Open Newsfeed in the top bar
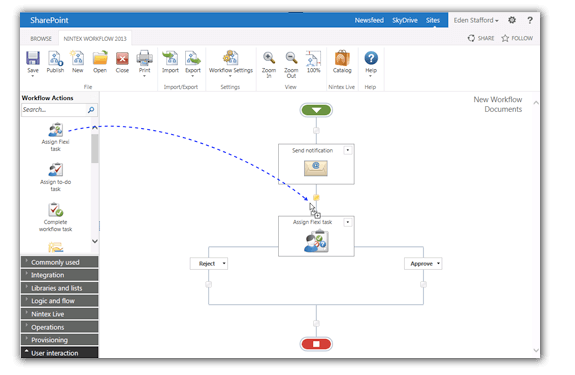Image resolution: width=575 pixels, height=375 pixels. click(369, 20)
